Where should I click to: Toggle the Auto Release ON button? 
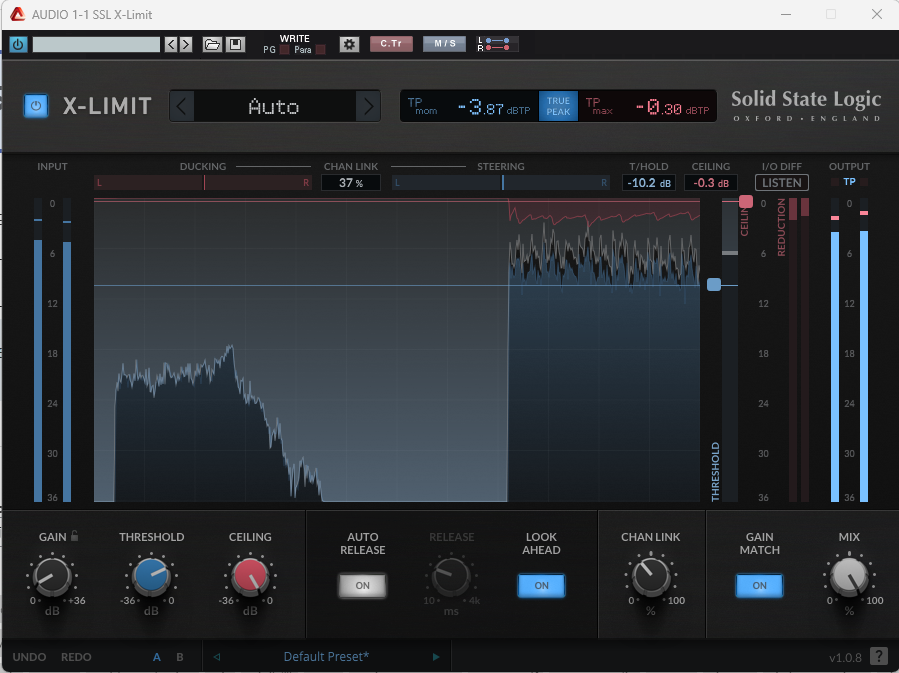(x=362, y=585)
